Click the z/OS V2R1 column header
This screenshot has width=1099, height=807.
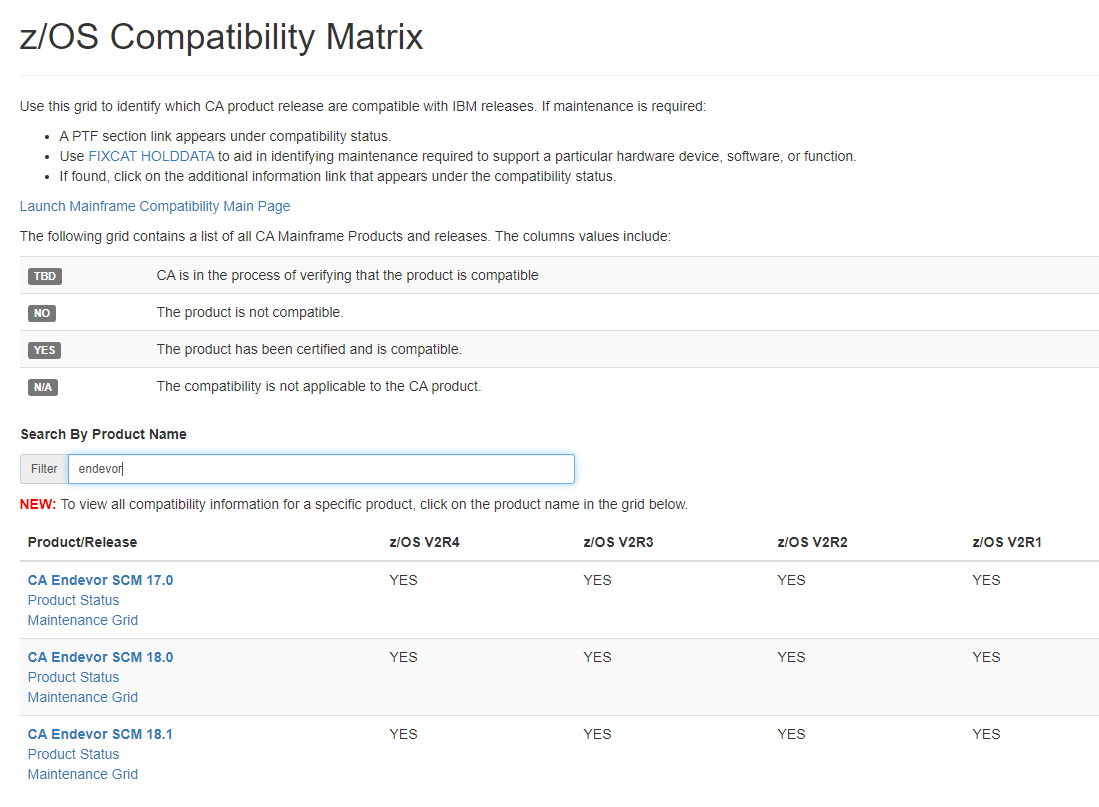coord(1007,542)
